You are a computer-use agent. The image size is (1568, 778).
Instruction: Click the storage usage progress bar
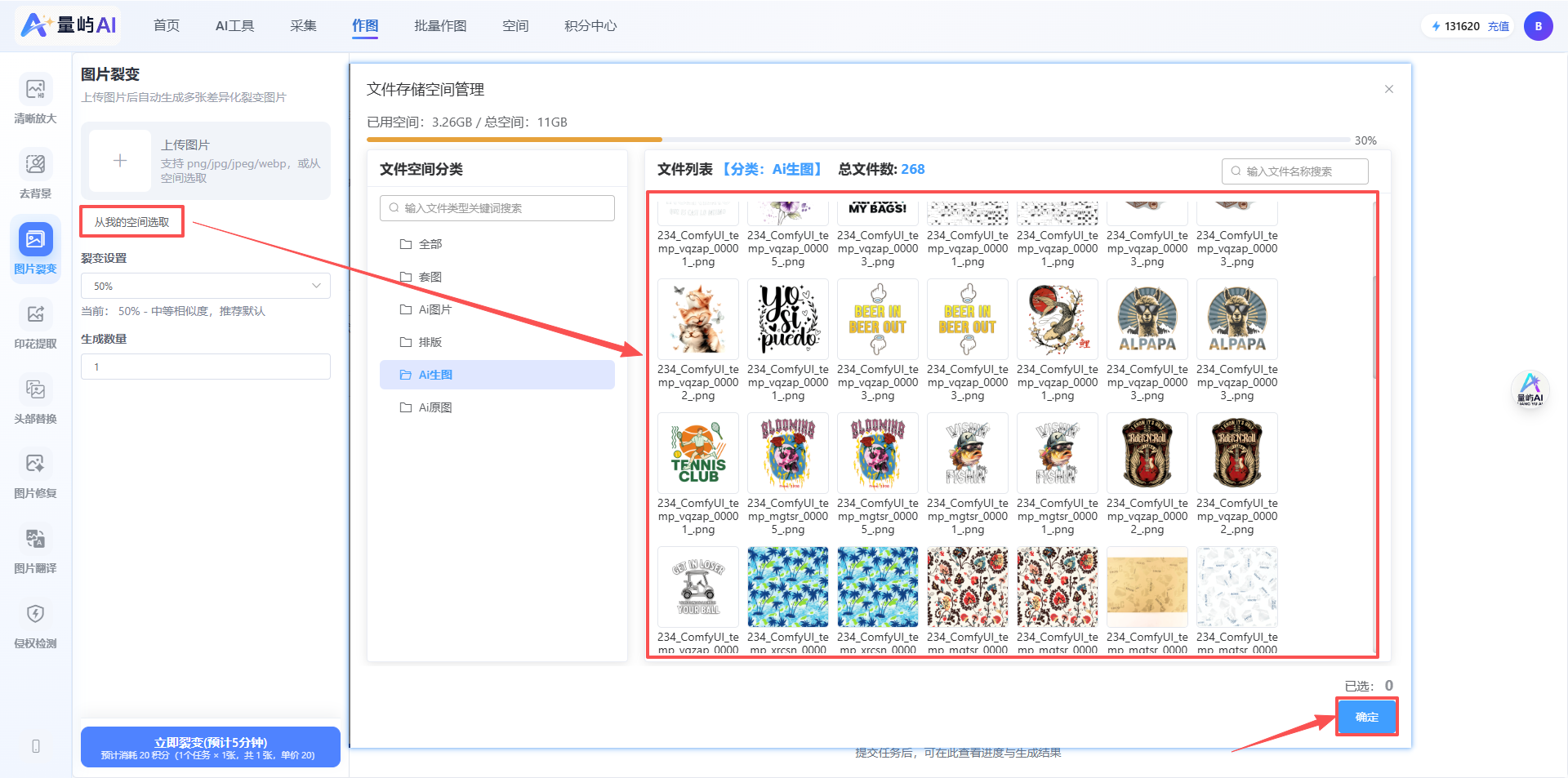857,140
